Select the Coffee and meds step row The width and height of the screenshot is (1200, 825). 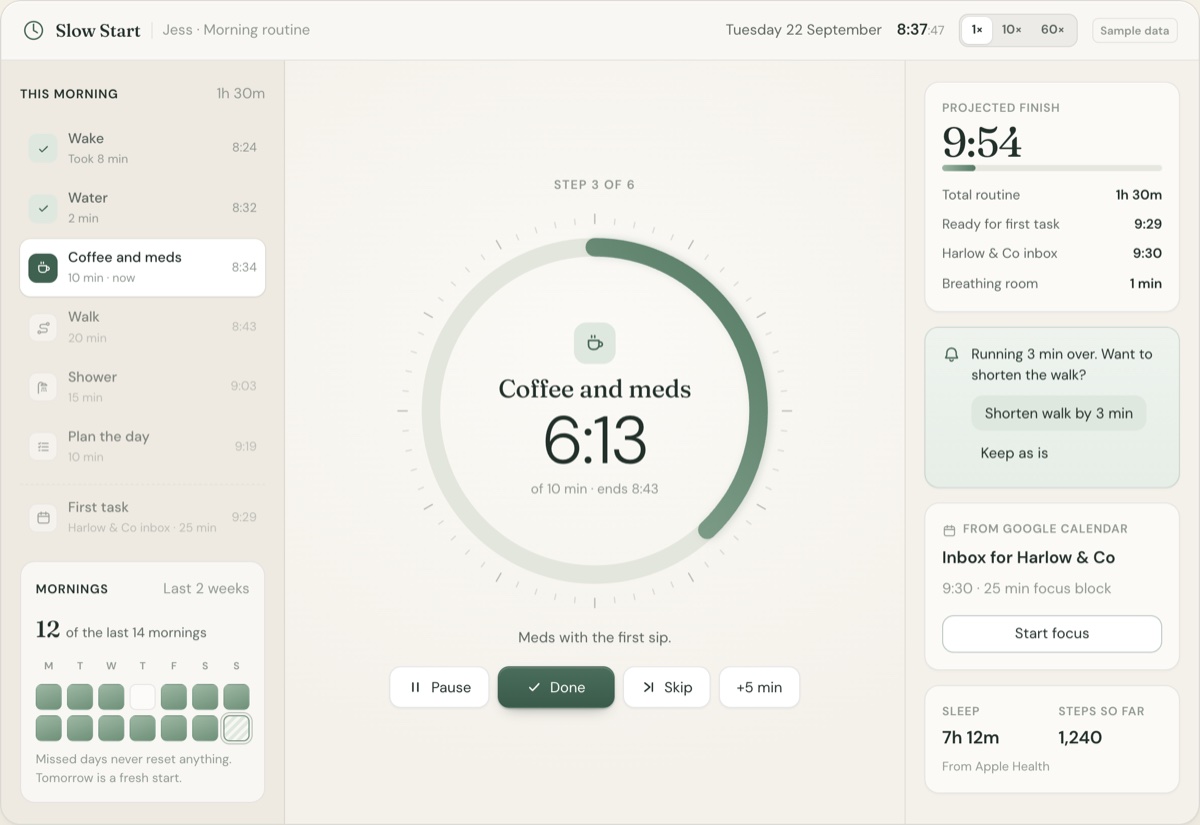coord(143,267)
